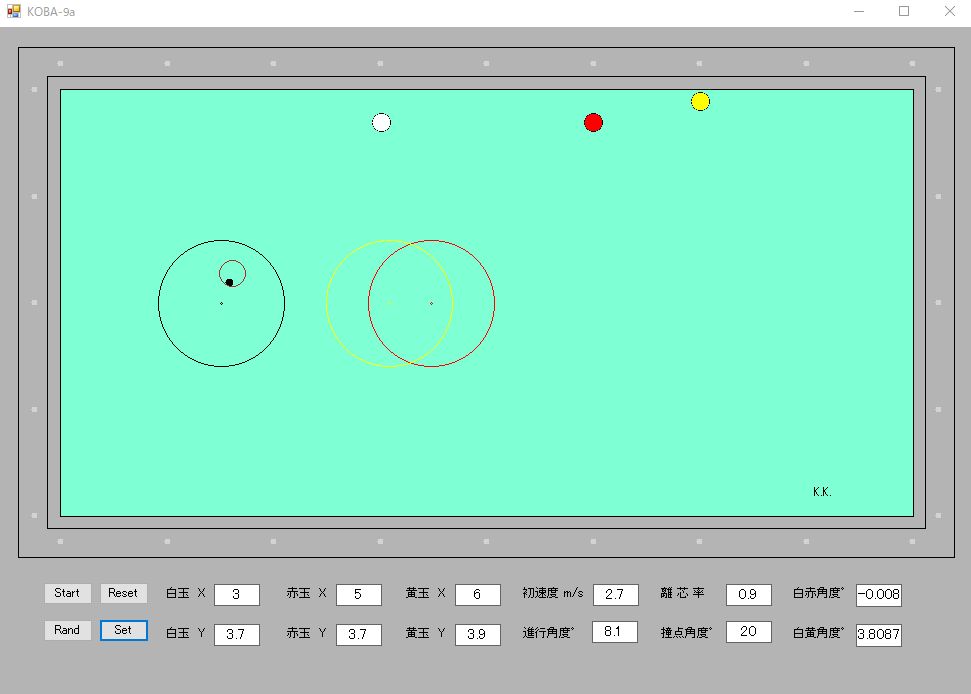Maximize the KOBA-9a window
The height and width of the screenshot is (694, 971).
coord(904,11)
